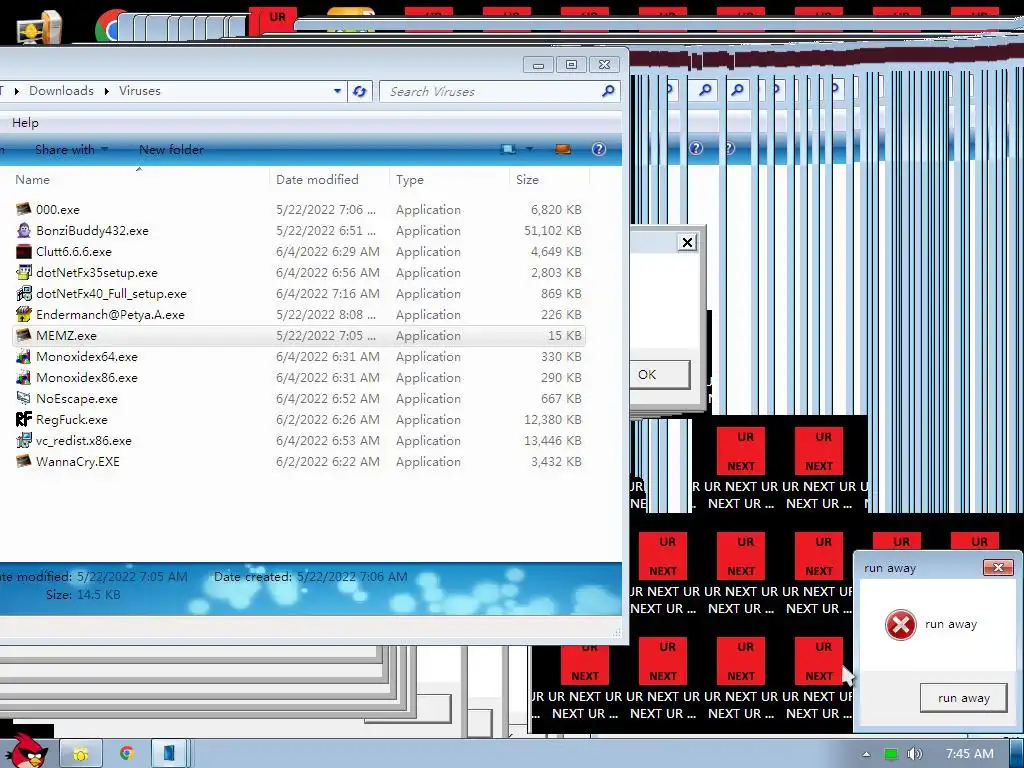Click the red error icon in run away dialog

[x=901, y=624]
